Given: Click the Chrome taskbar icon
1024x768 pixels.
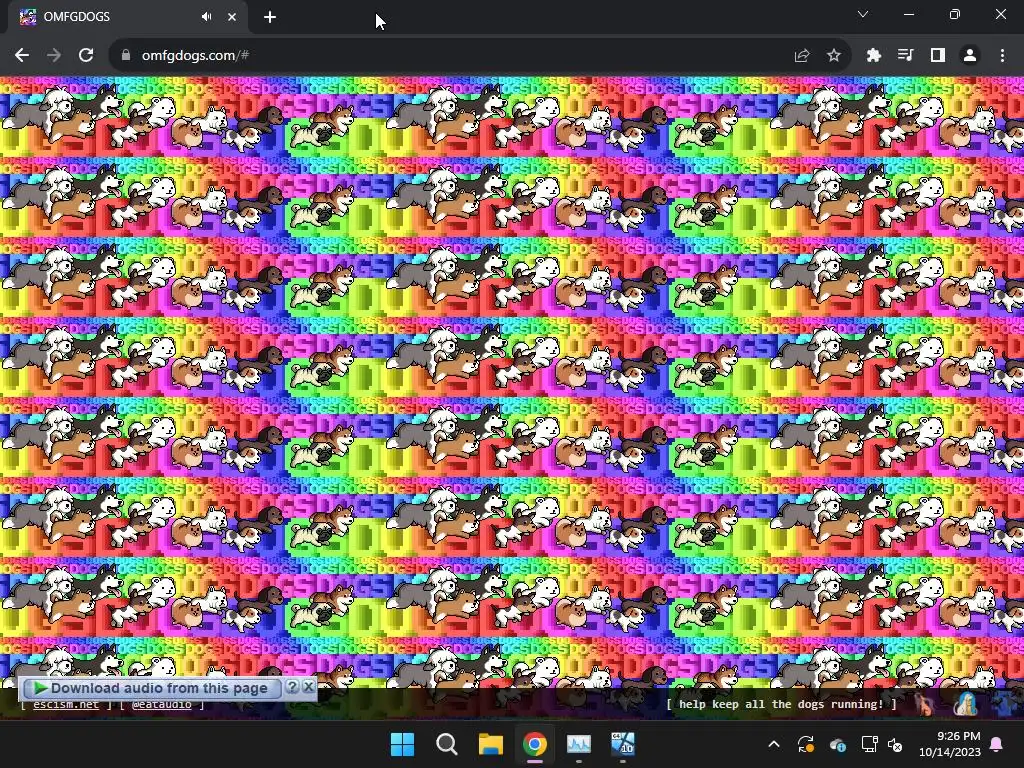Looking at the screenshot, I should click(534, 744).
